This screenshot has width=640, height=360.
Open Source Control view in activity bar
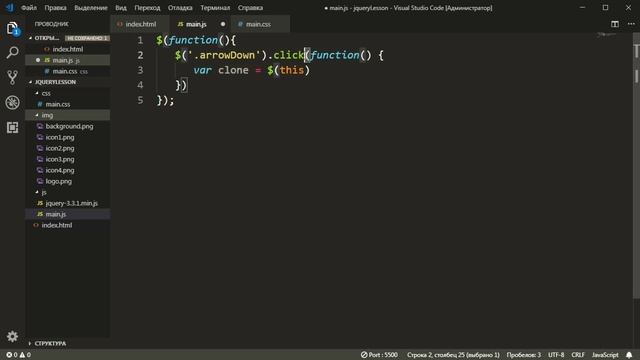[12, 78]
